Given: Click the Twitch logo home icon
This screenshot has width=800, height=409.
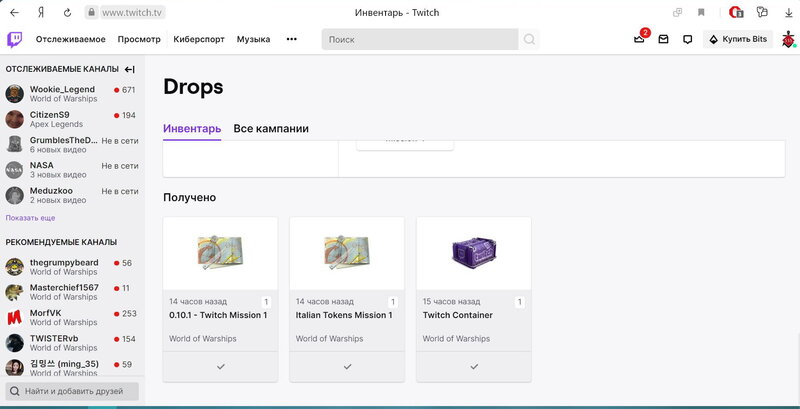Looking at the screenshot, I should 15,39.
